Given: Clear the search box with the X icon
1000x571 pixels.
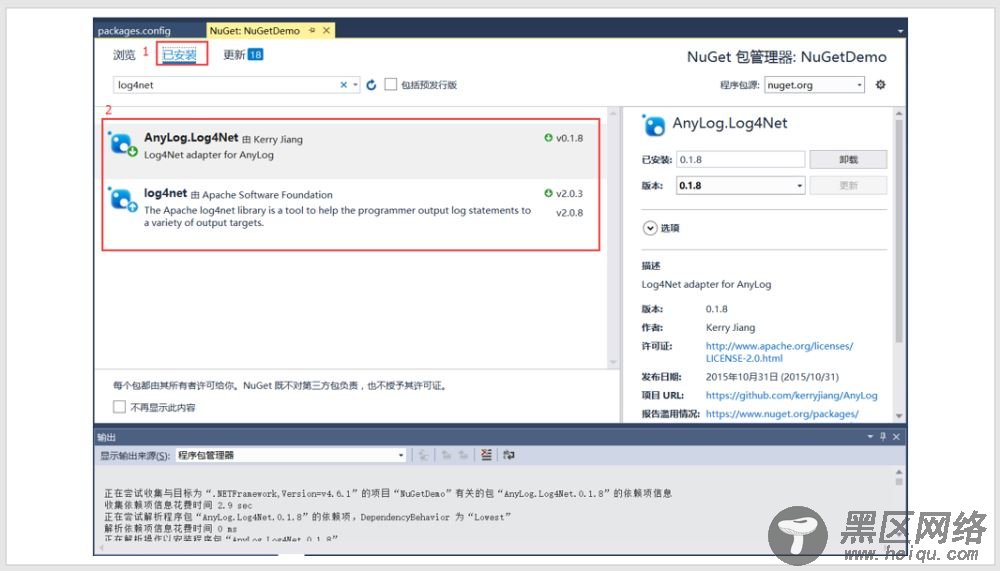Looking at the screenshot, I should 344,85.
